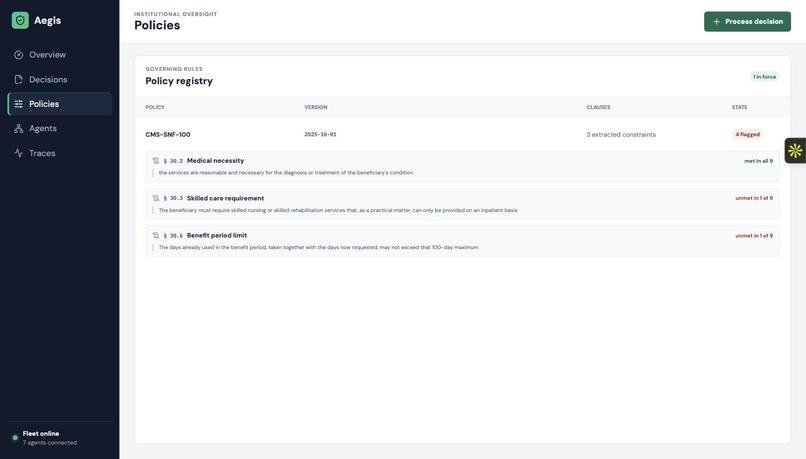Click the § 30.3 section number
This screenshot has height=459, width=806.
pos(173,198)
